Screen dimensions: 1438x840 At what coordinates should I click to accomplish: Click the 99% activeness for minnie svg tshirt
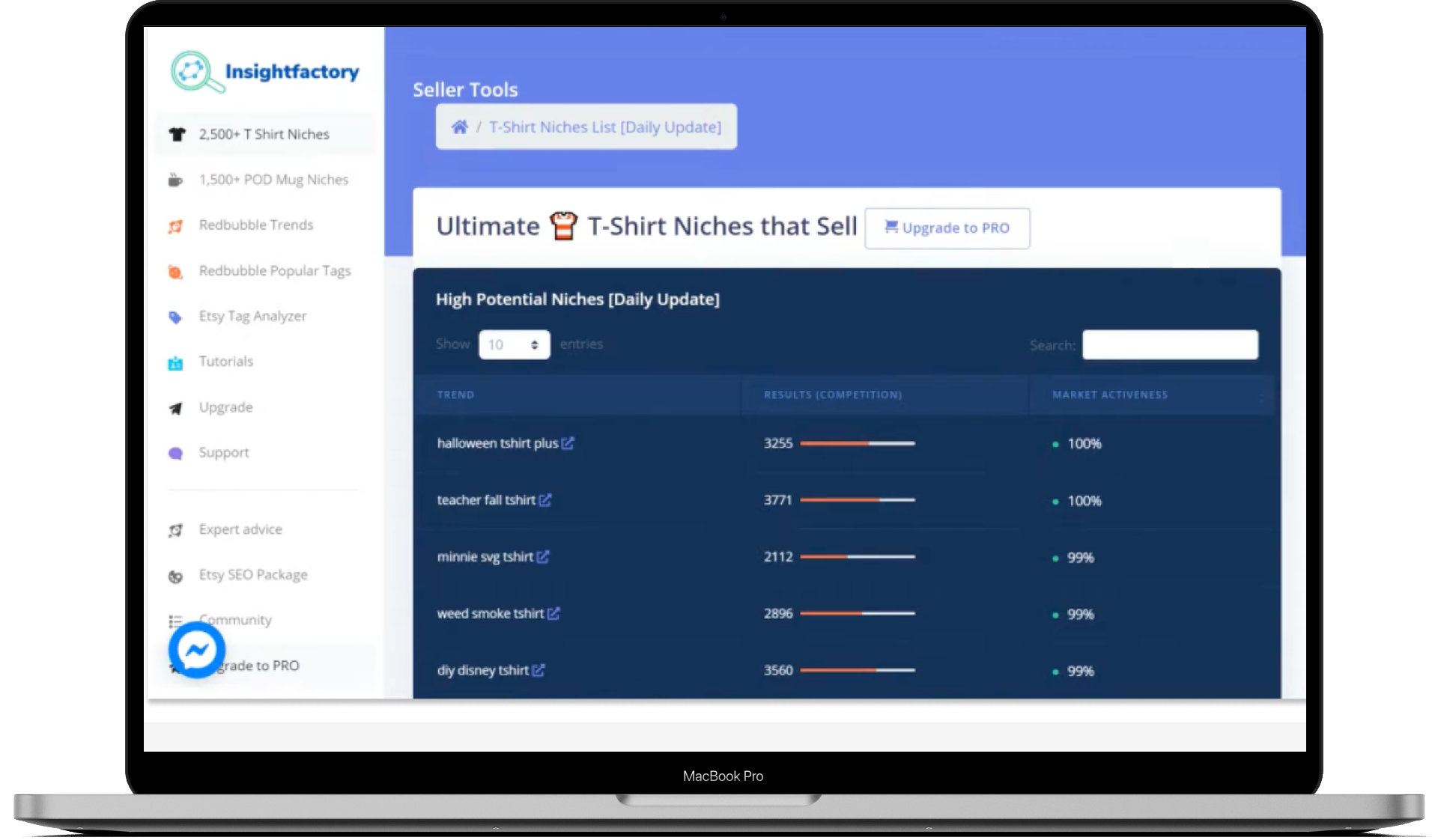[1081, 558]
